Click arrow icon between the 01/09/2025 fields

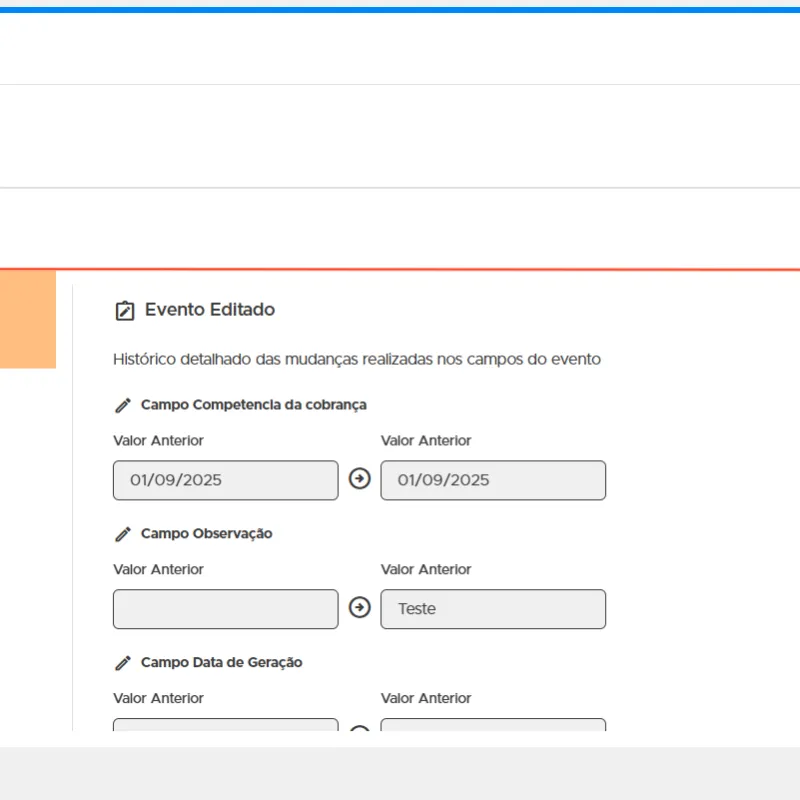pos(359,479)
